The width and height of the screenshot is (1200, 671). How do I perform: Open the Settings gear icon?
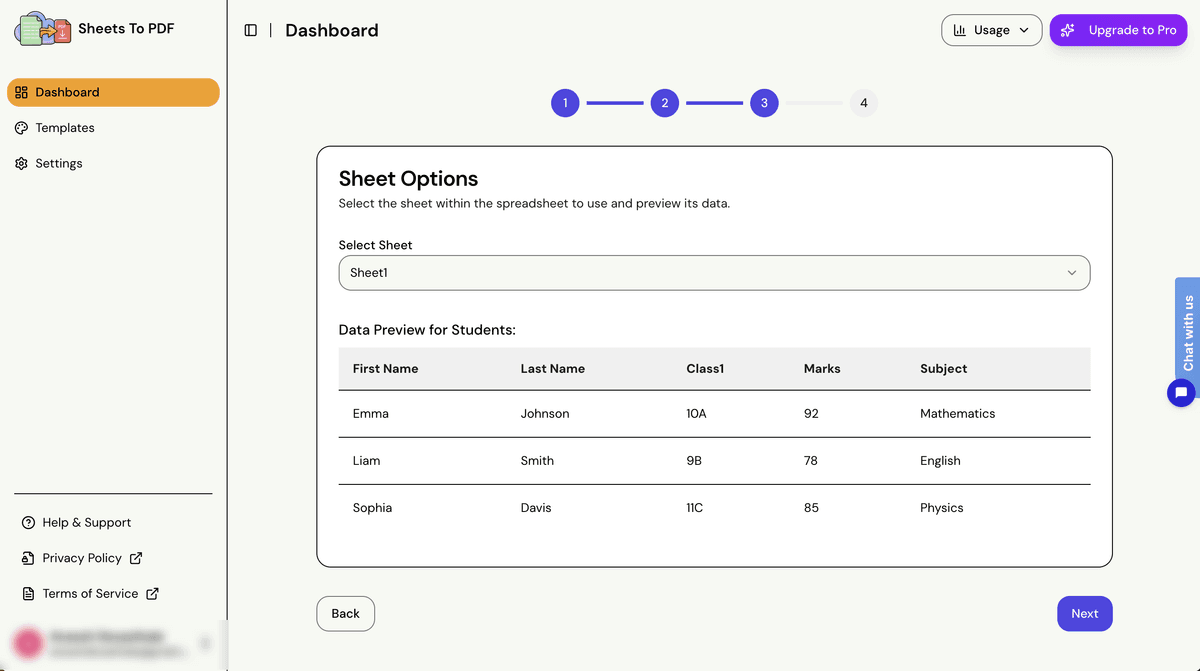[x=22, y=163]
